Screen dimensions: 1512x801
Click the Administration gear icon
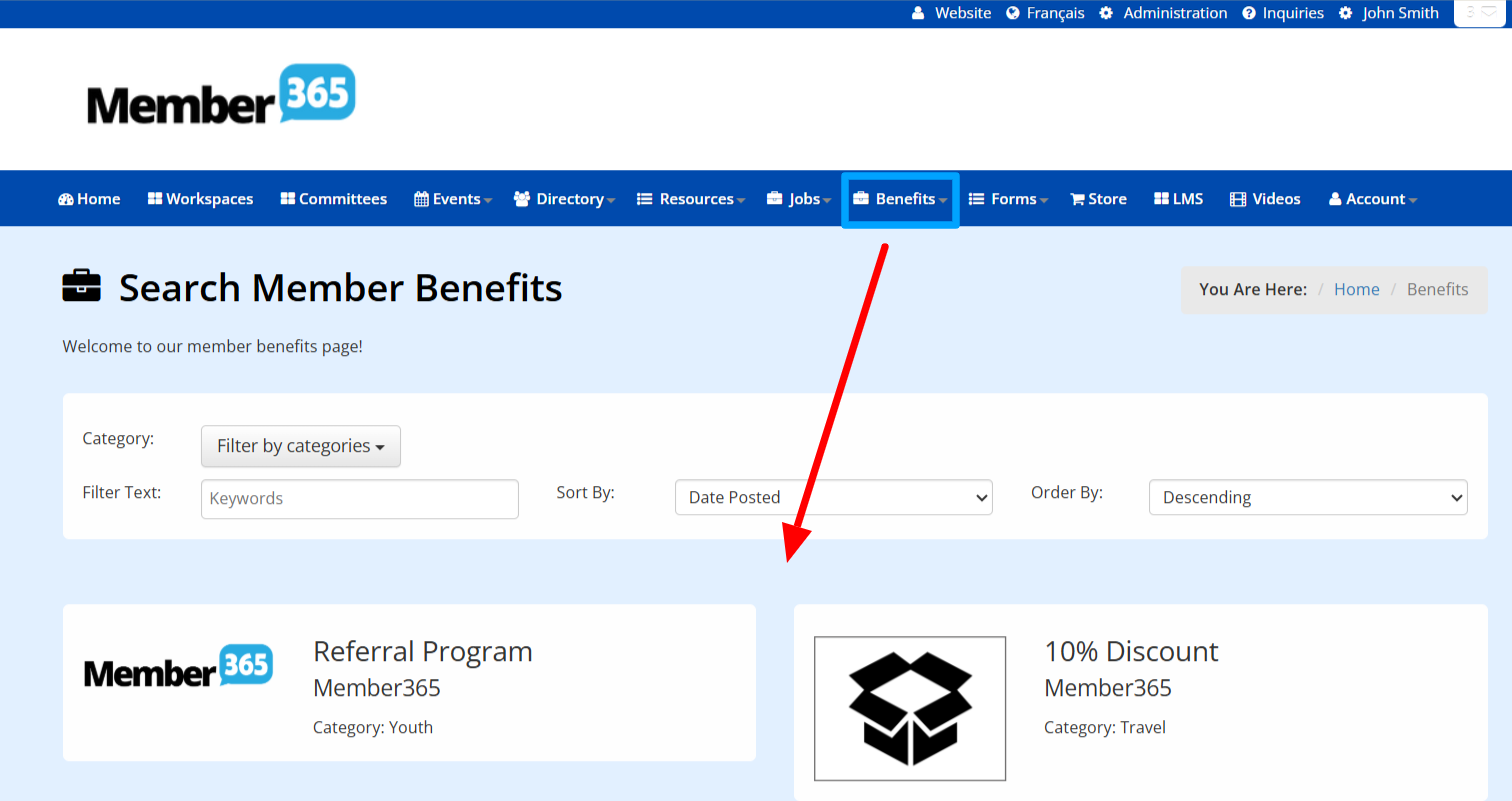1106,13
